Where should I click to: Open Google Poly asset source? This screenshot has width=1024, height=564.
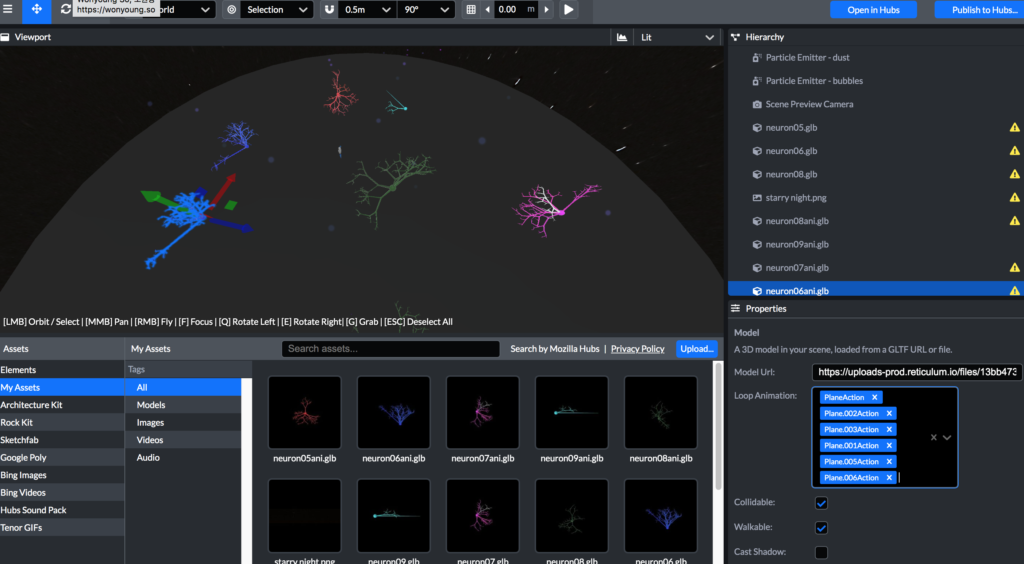click(62, 458)
